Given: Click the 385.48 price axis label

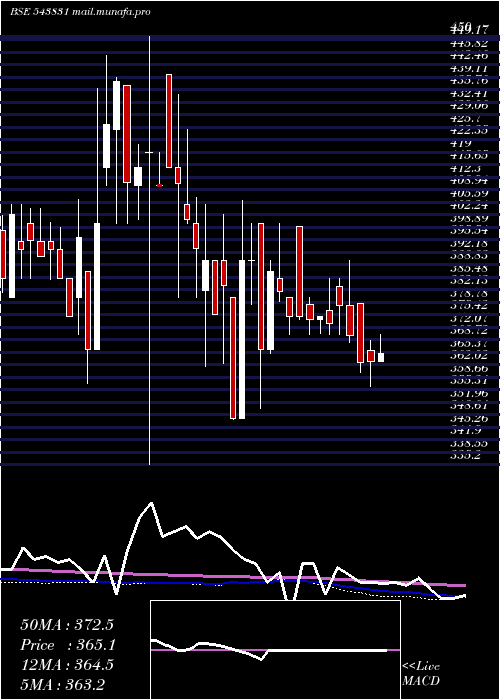Looking at the screenshot, I should pyautogui.click(x=468, y=269).
